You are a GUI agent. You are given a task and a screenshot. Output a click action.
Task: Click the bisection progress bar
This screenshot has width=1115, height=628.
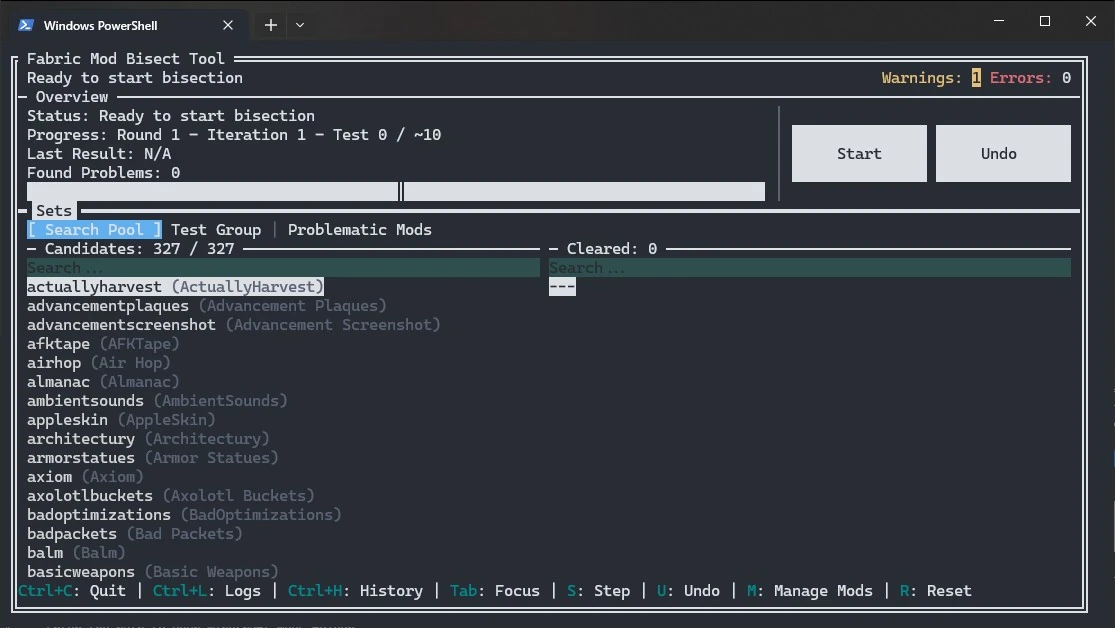pos(395,192)
